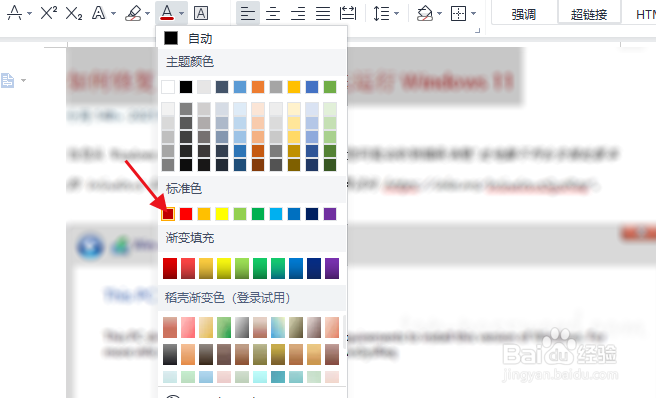
Task: Open strikethrough options dropdown arrow
Action: (29, 14)
